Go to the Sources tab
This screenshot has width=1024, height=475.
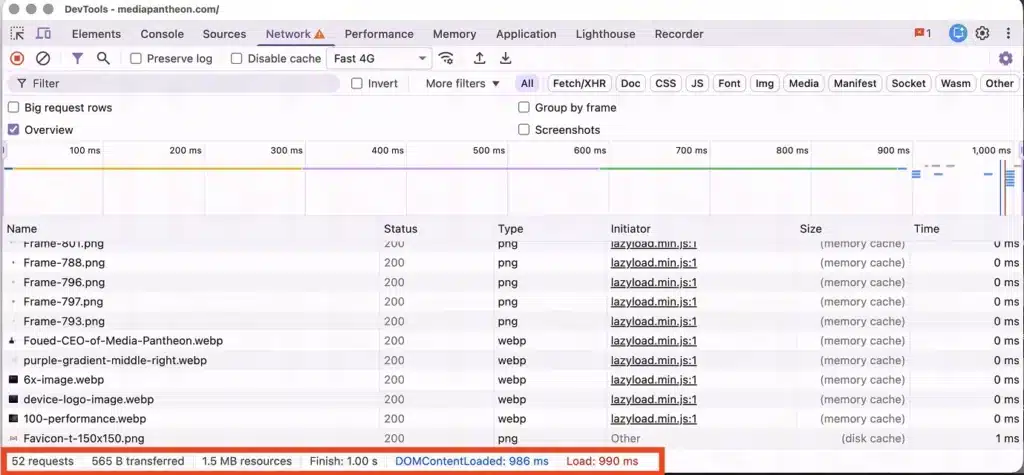[x=224, y=34]
